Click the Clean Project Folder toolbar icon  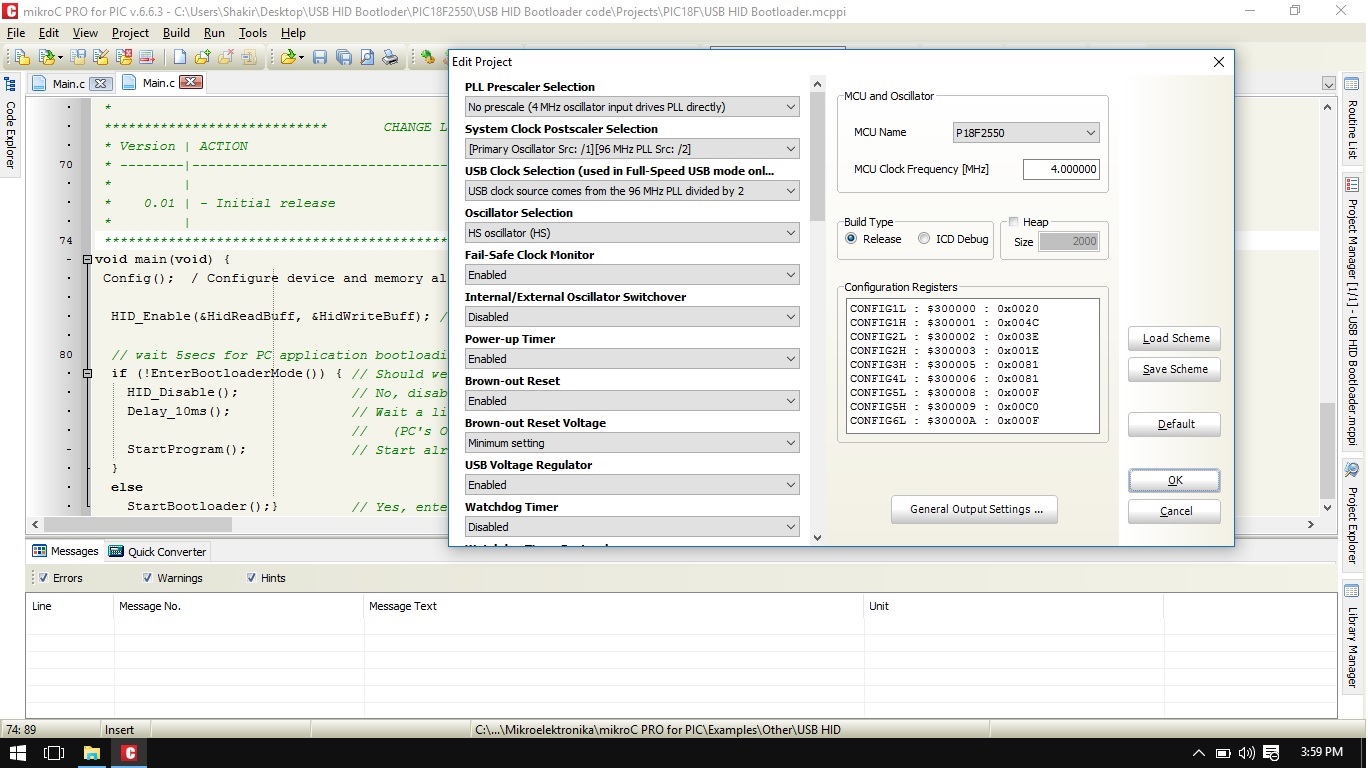147,57
